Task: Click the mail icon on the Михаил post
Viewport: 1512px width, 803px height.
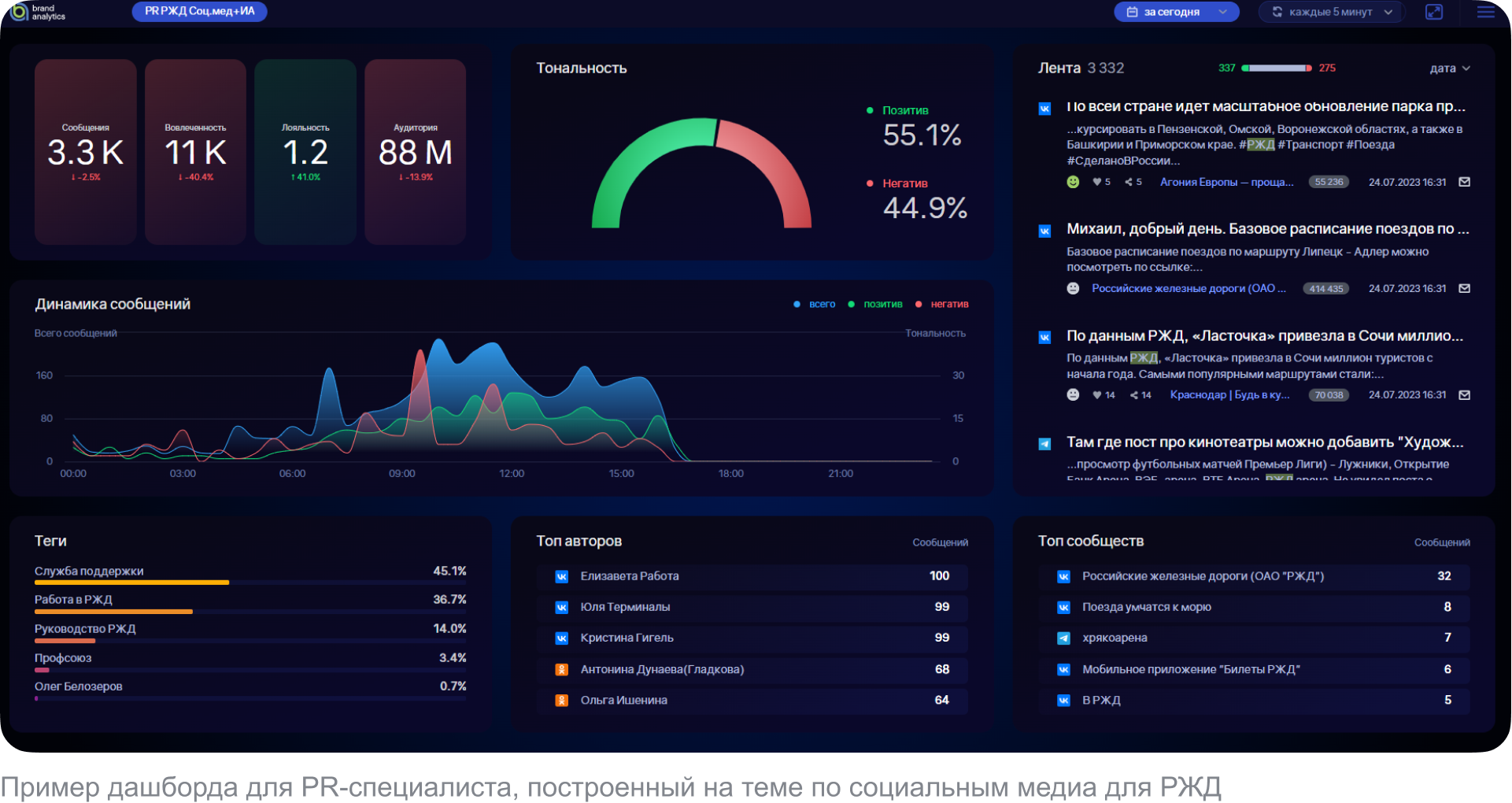Action: pos(1464,288)
